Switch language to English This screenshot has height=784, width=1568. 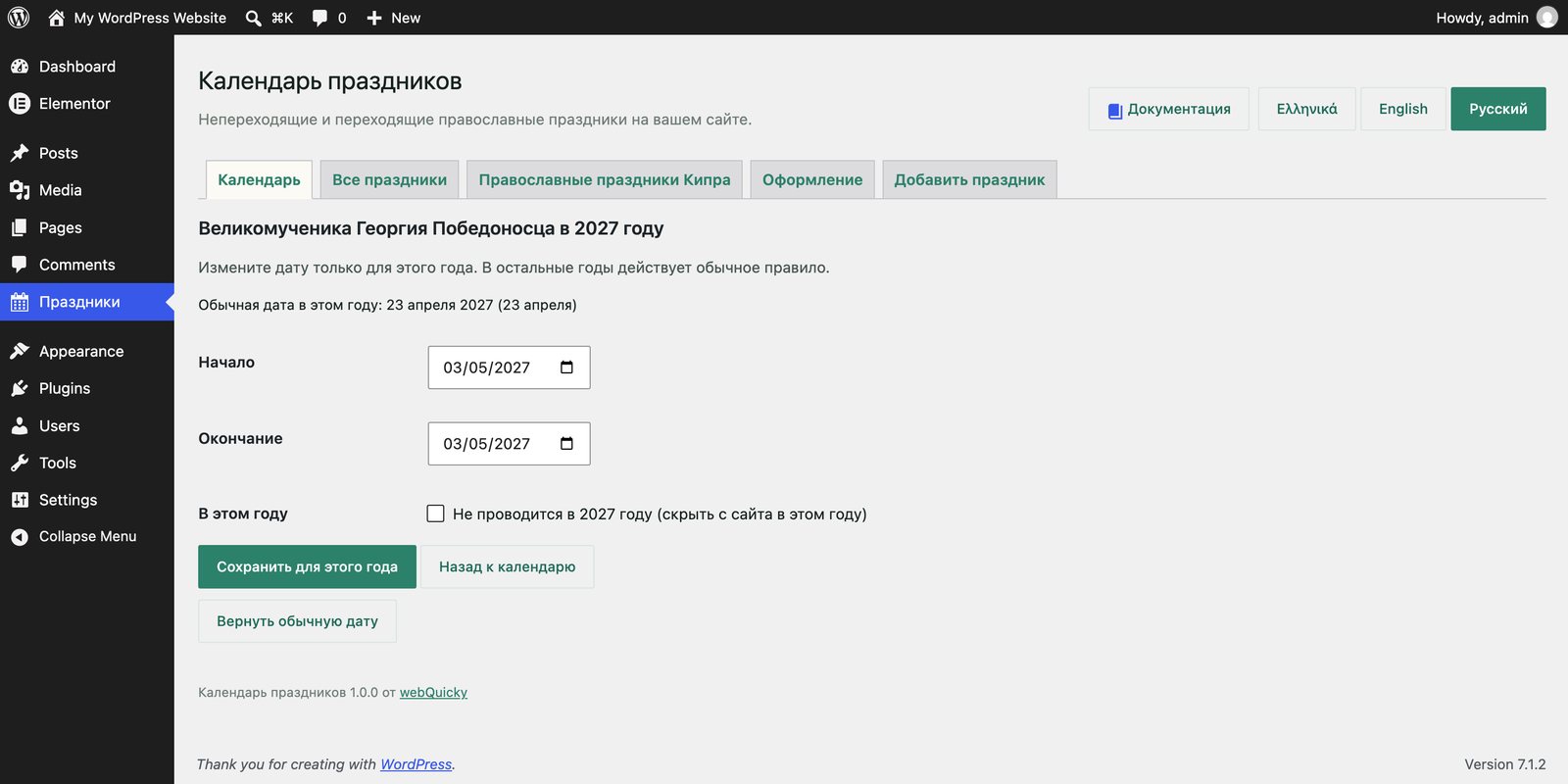tap(1402, 109)
